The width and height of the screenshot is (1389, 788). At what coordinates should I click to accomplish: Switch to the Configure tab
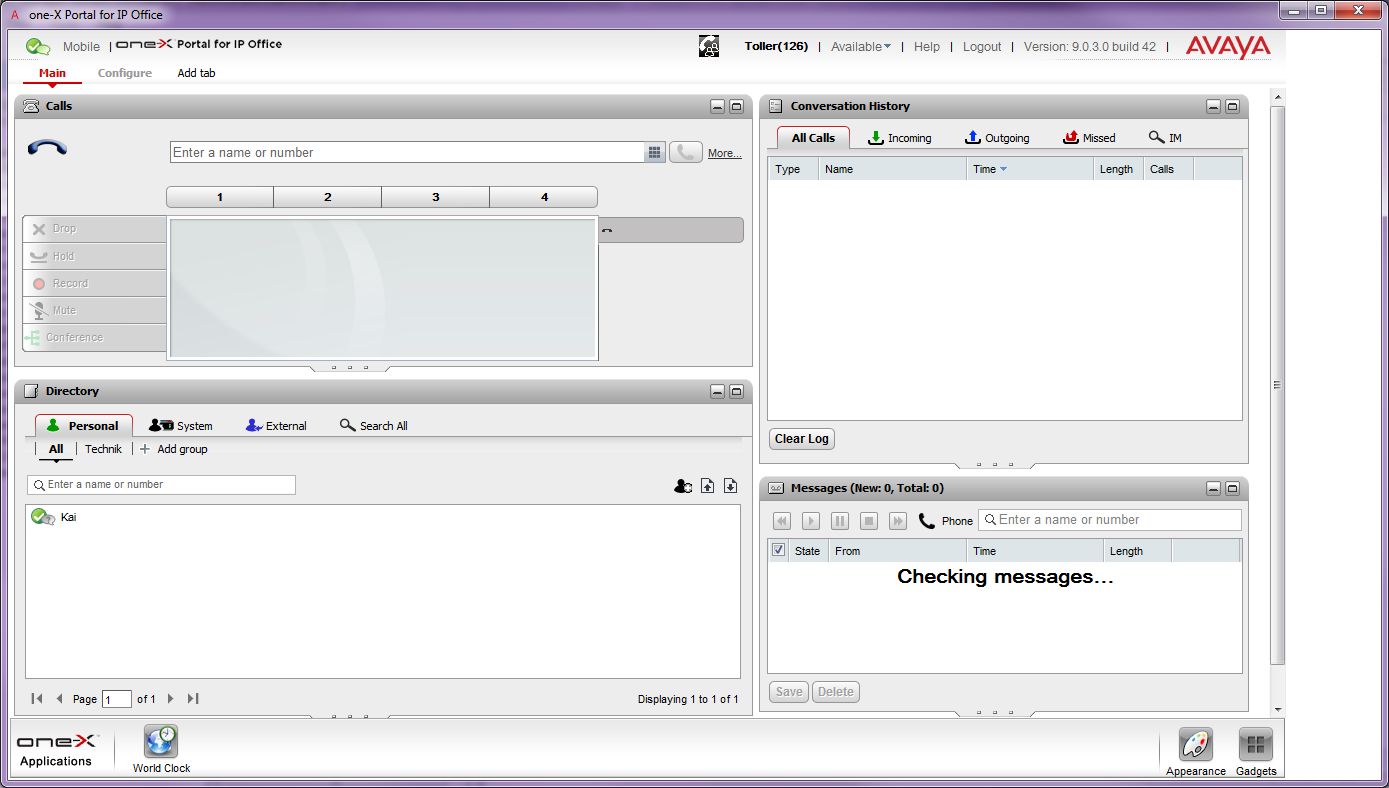tap(124, 73)
